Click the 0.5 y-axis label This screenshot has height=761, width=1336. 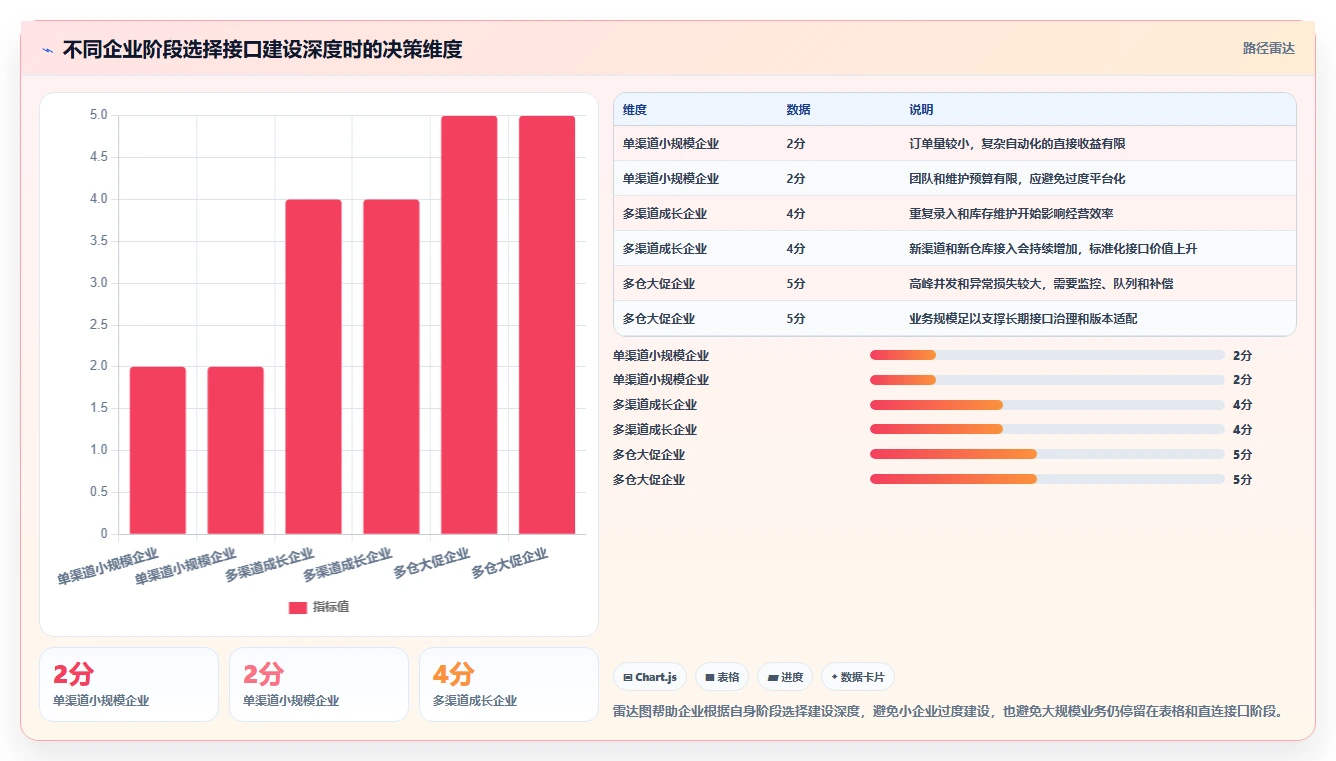98,492
